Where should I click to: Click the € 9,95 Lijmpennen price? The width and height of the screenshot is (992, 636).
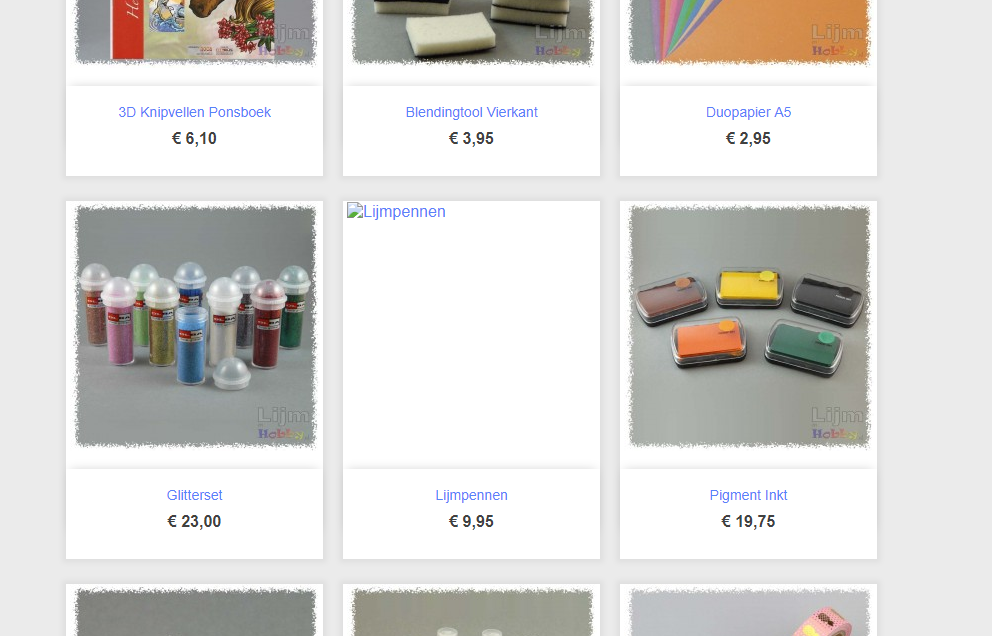pos(471,521)
